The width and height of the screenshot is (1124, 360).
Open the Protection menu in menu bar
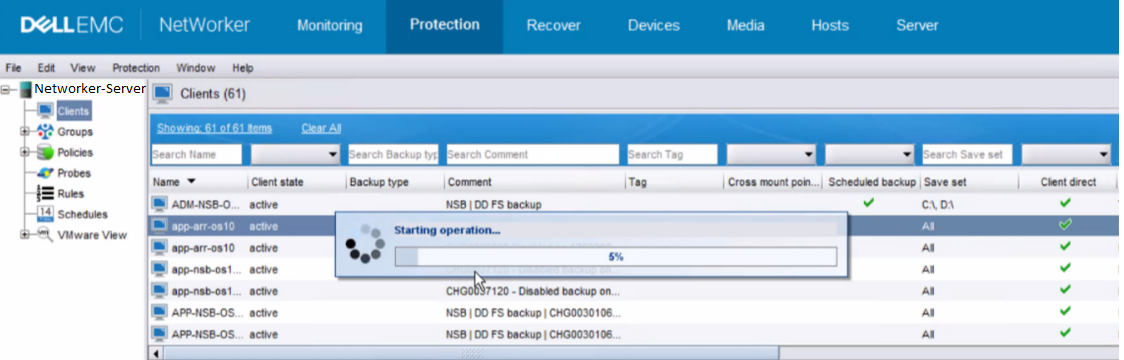[136, 68]
